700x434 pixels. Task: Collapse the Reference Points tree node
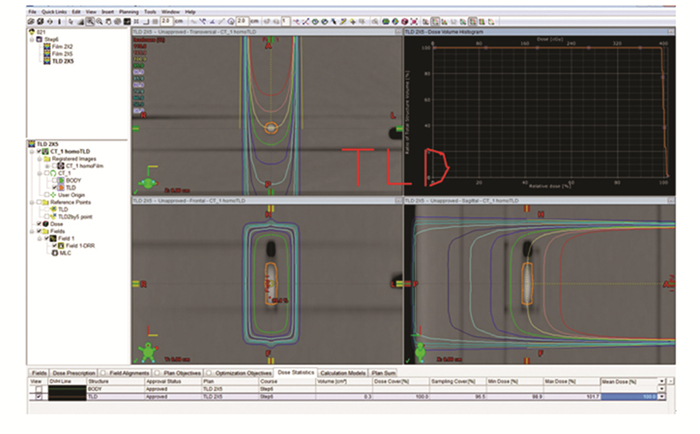click(x=32, y=200)
